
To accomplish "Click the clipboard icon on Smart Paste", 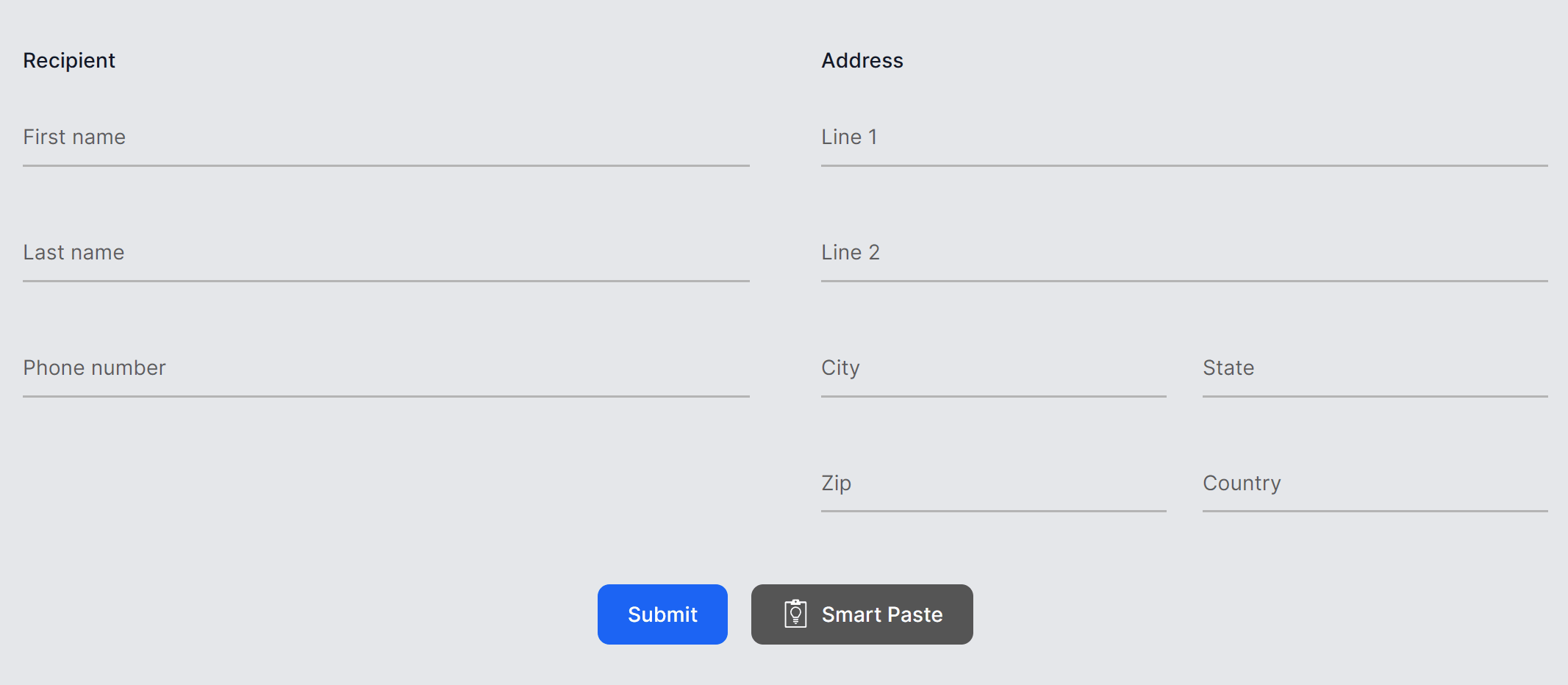I will [795, 614].
